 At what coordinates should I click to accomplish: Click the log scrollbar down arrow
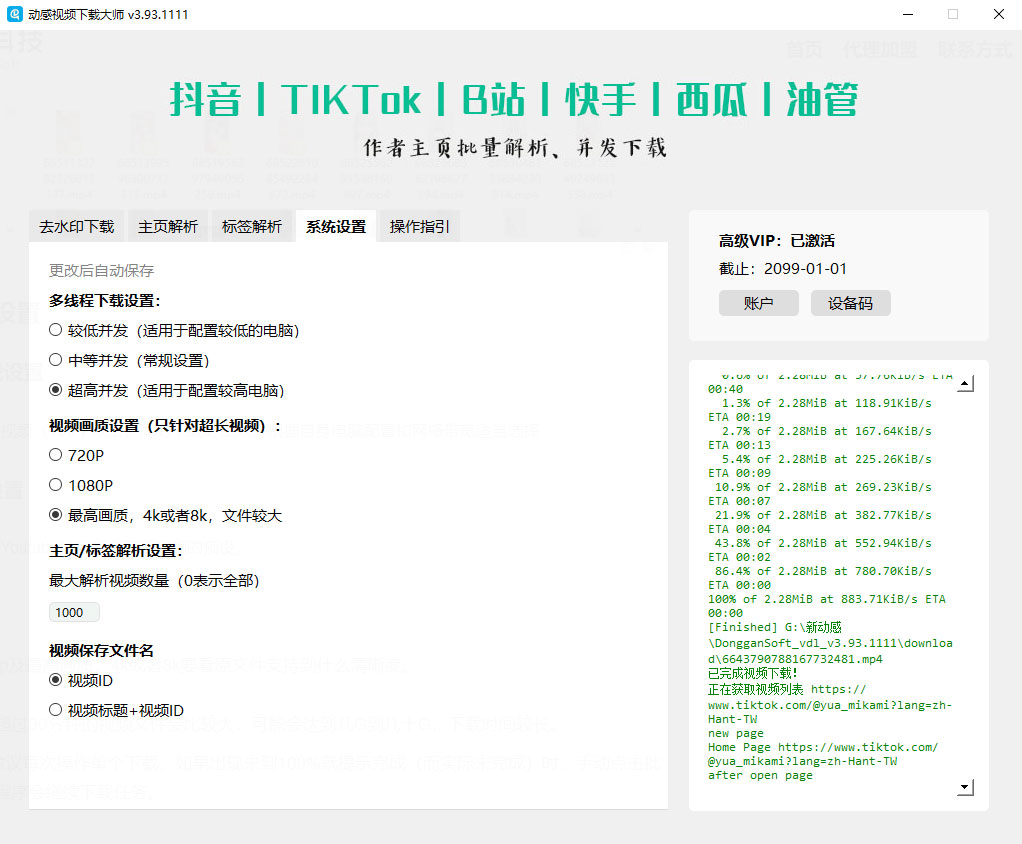(x=965, y=787)
